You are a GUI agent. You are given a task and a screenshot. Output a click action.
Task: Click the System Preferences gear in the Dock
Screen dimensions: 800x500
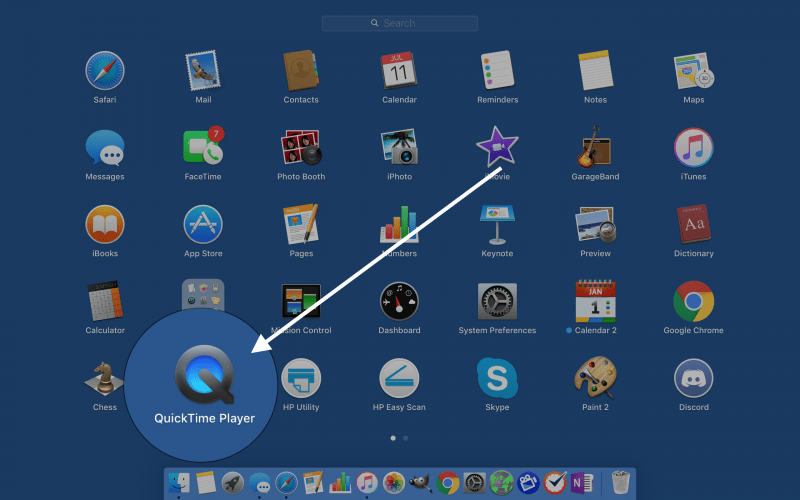pos(474,482)
